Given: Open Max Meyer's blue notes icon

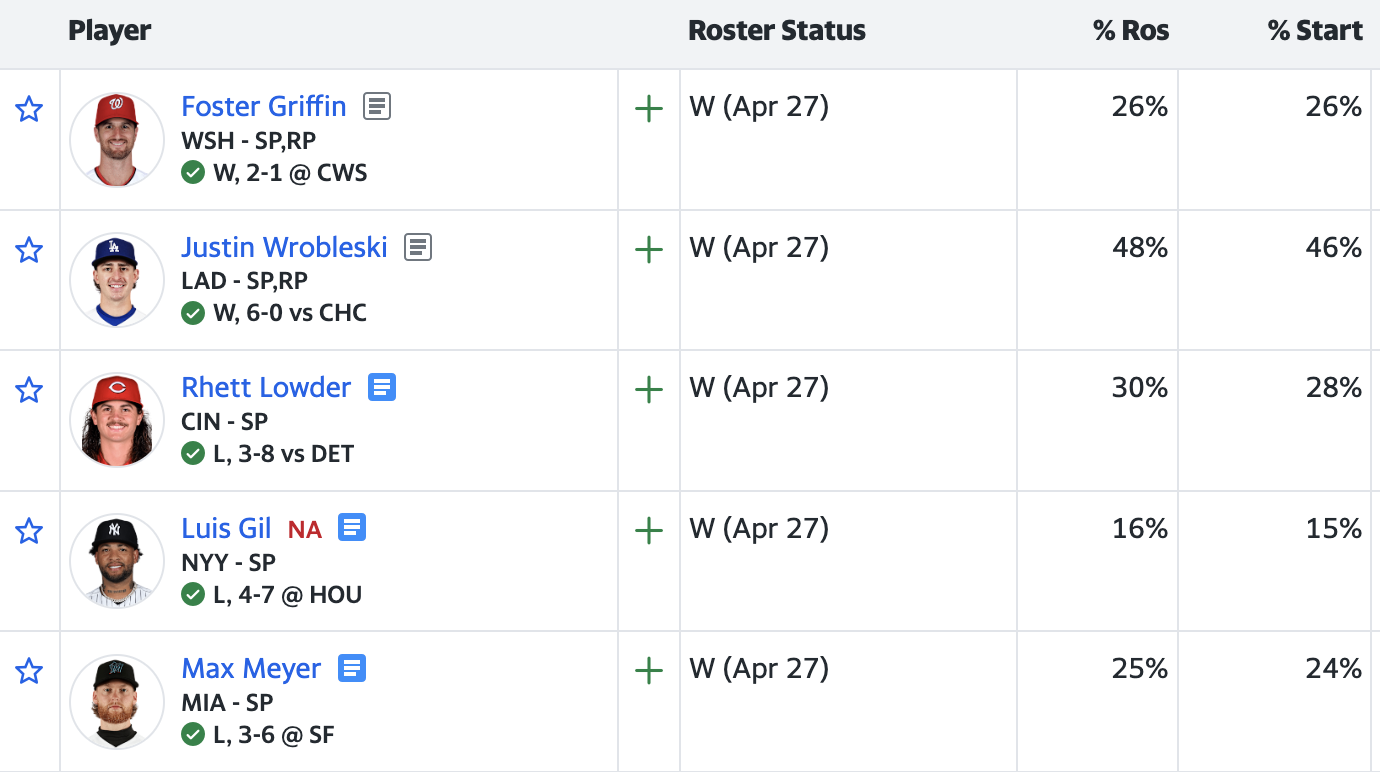Looking at the screenshot, I should coord(352,668).
